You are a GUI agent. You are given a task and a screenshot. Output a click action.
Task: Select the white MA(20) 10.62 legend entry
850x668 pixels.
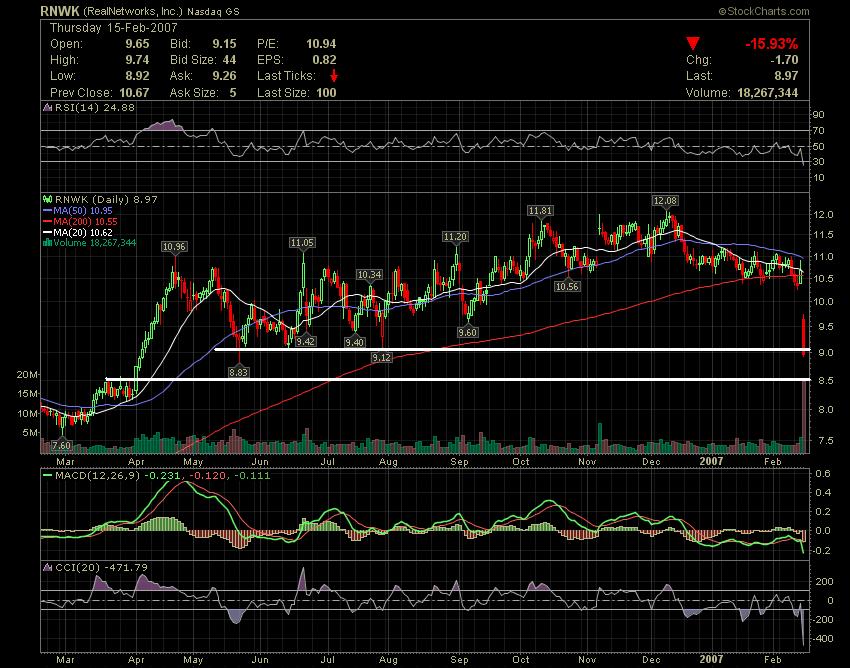78,232
